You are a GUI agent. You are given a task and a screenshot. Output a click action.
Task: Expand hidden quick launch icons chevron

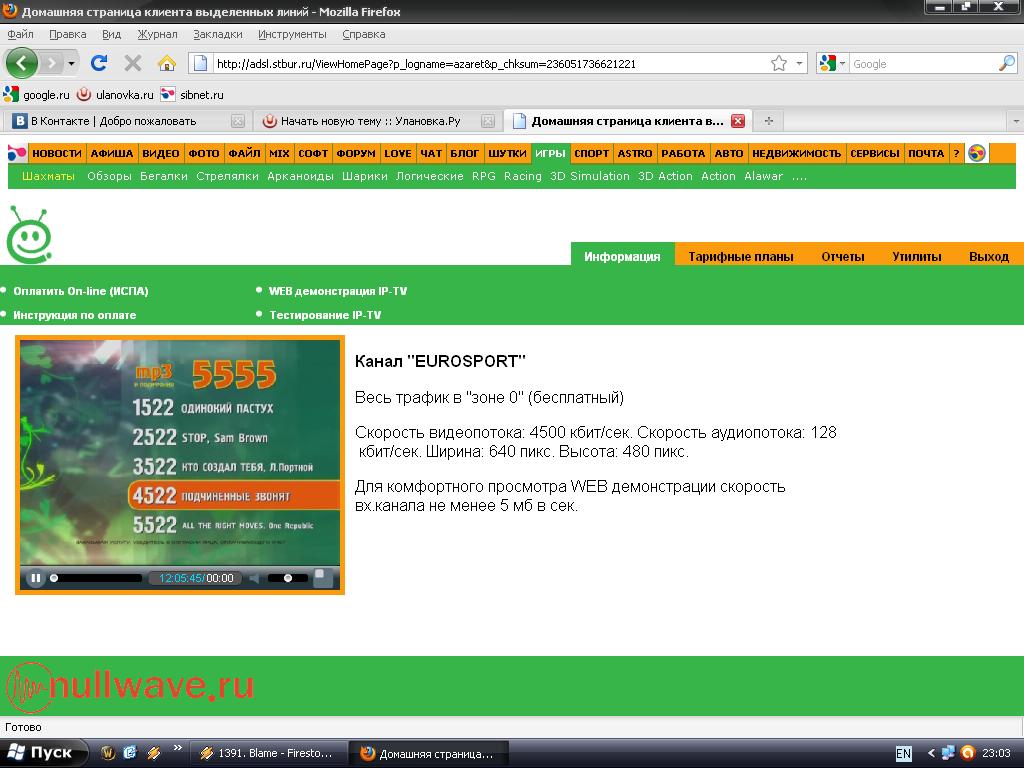click(x=178, y=747)
